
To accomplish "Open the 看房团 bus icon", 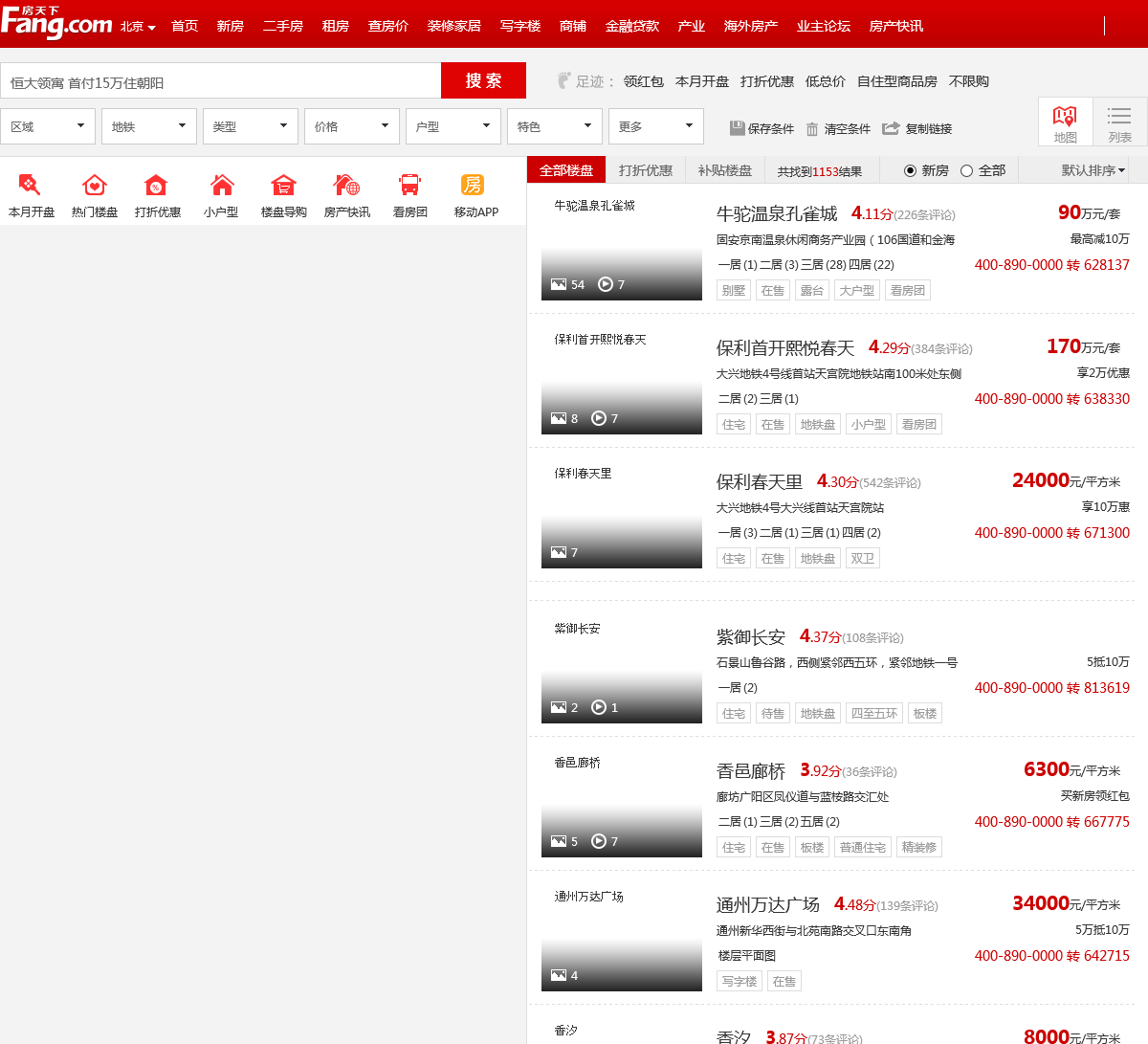I will click(410, 185).
